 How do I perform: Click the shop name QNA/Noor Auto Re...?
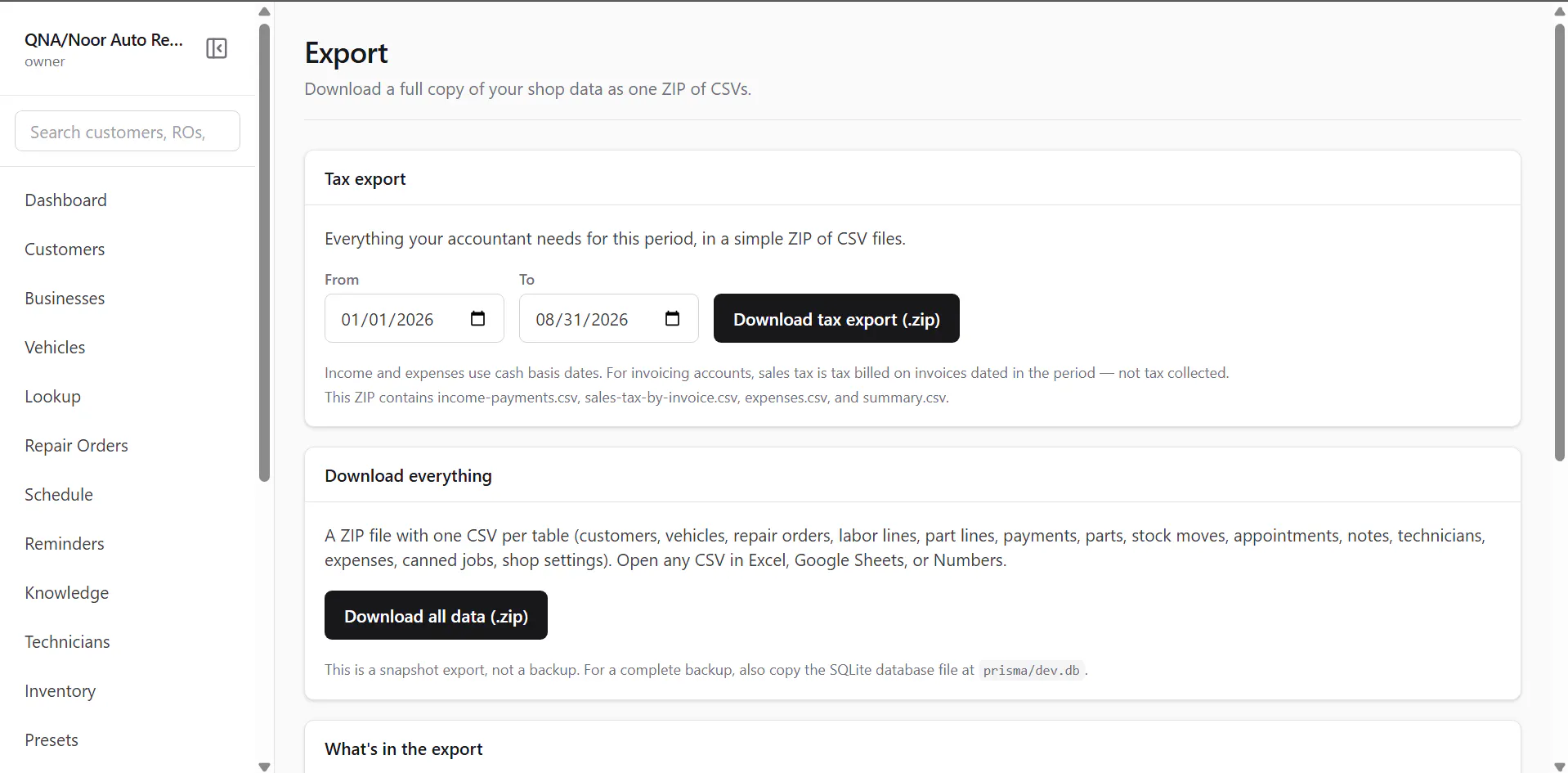tap(104, 40)
